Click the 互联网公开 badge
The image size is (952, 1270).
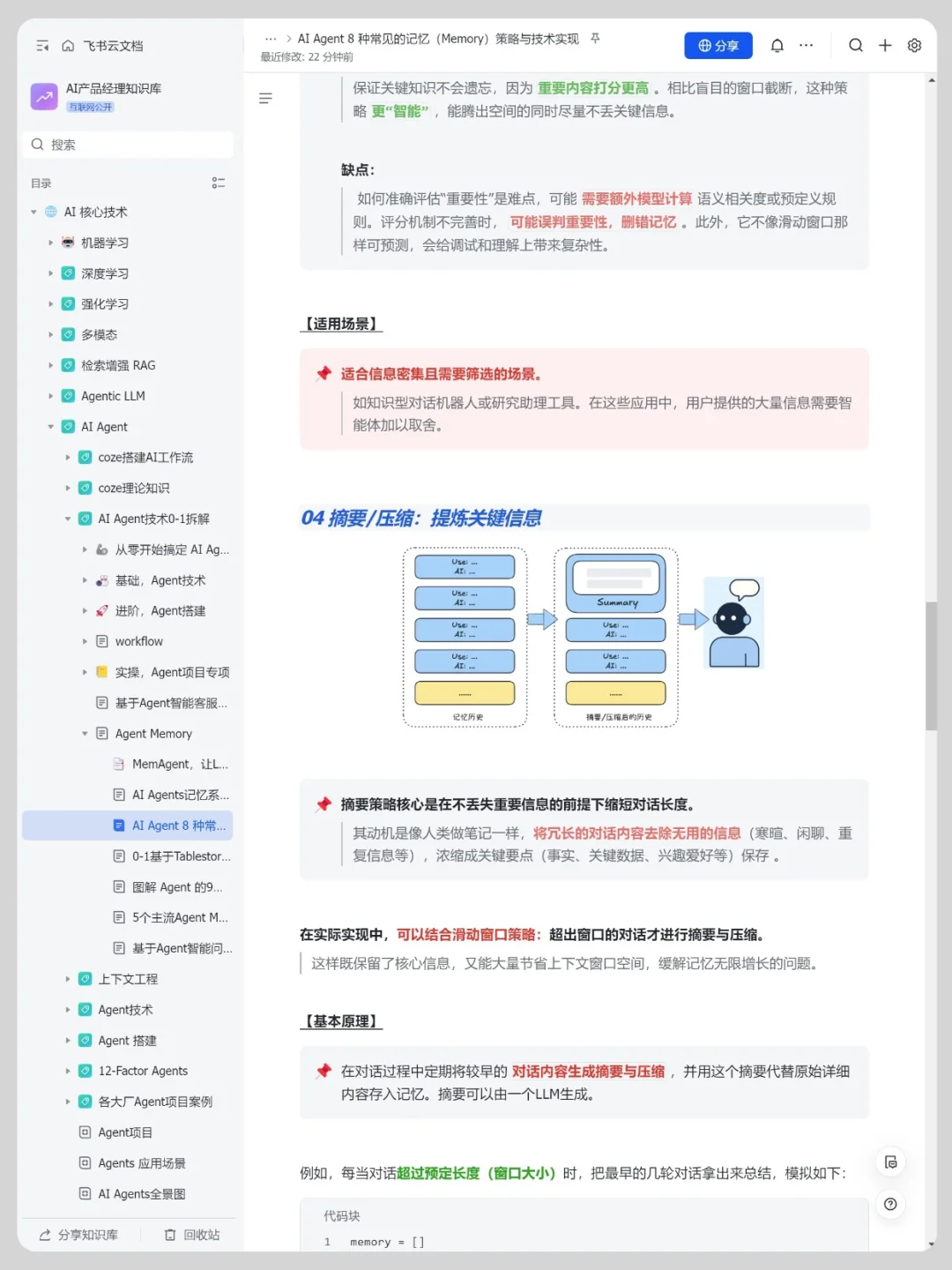[91, 107]
